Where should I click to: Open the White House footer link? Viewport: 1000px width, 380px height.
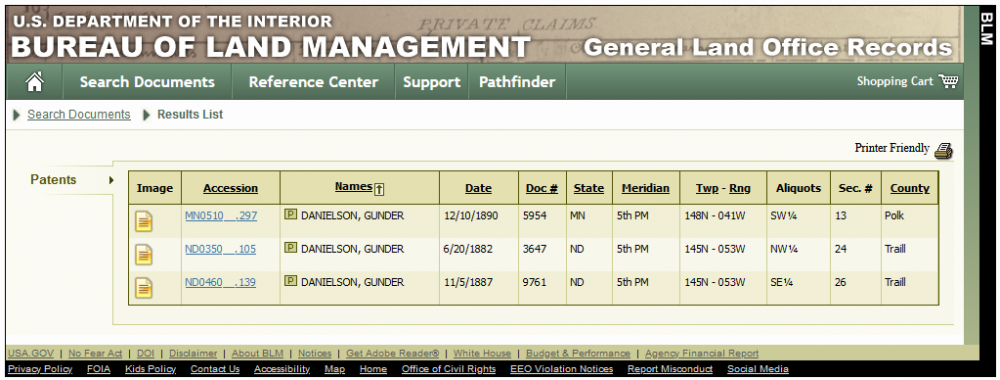tap(482, 353)
